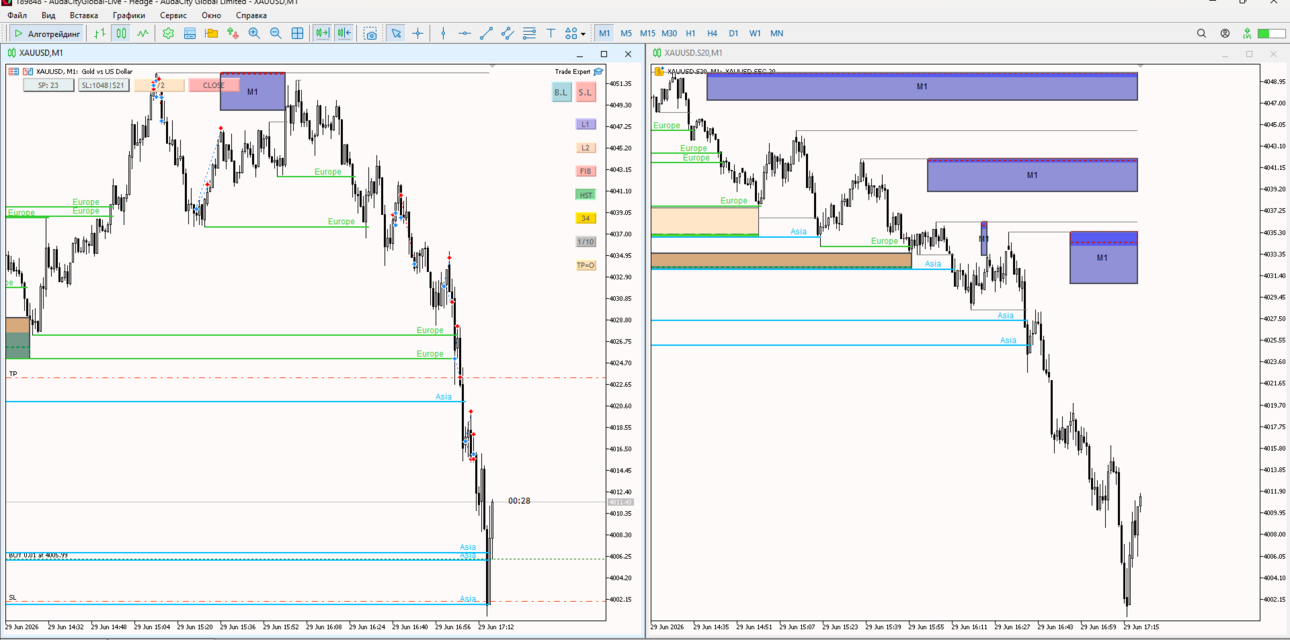Switch chart to candlestick mode
This screenshot has height=640, width=1290.
pos(121,33)
